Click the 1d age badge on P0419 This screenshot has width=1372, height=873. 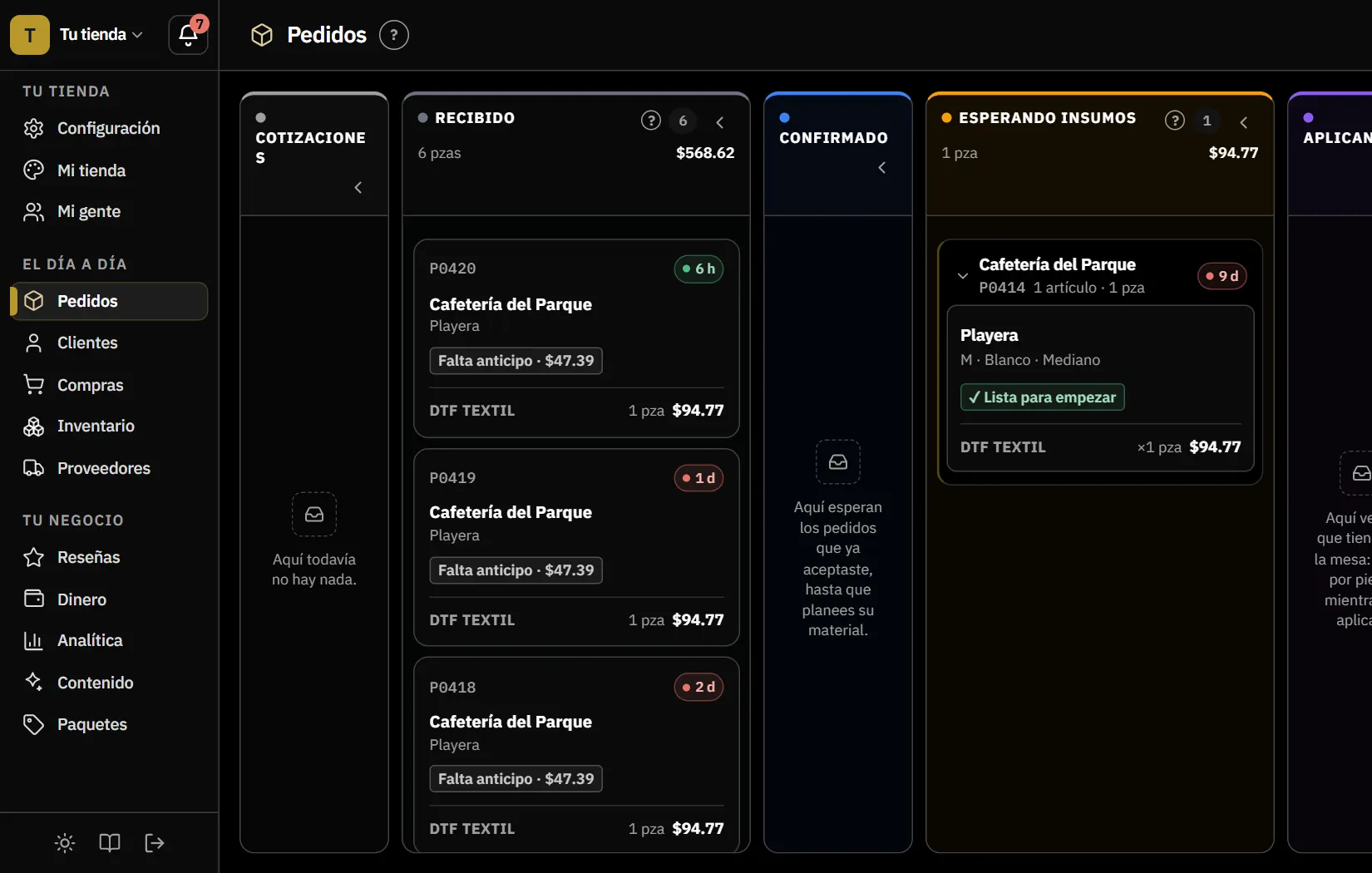[x=698, y=478]
